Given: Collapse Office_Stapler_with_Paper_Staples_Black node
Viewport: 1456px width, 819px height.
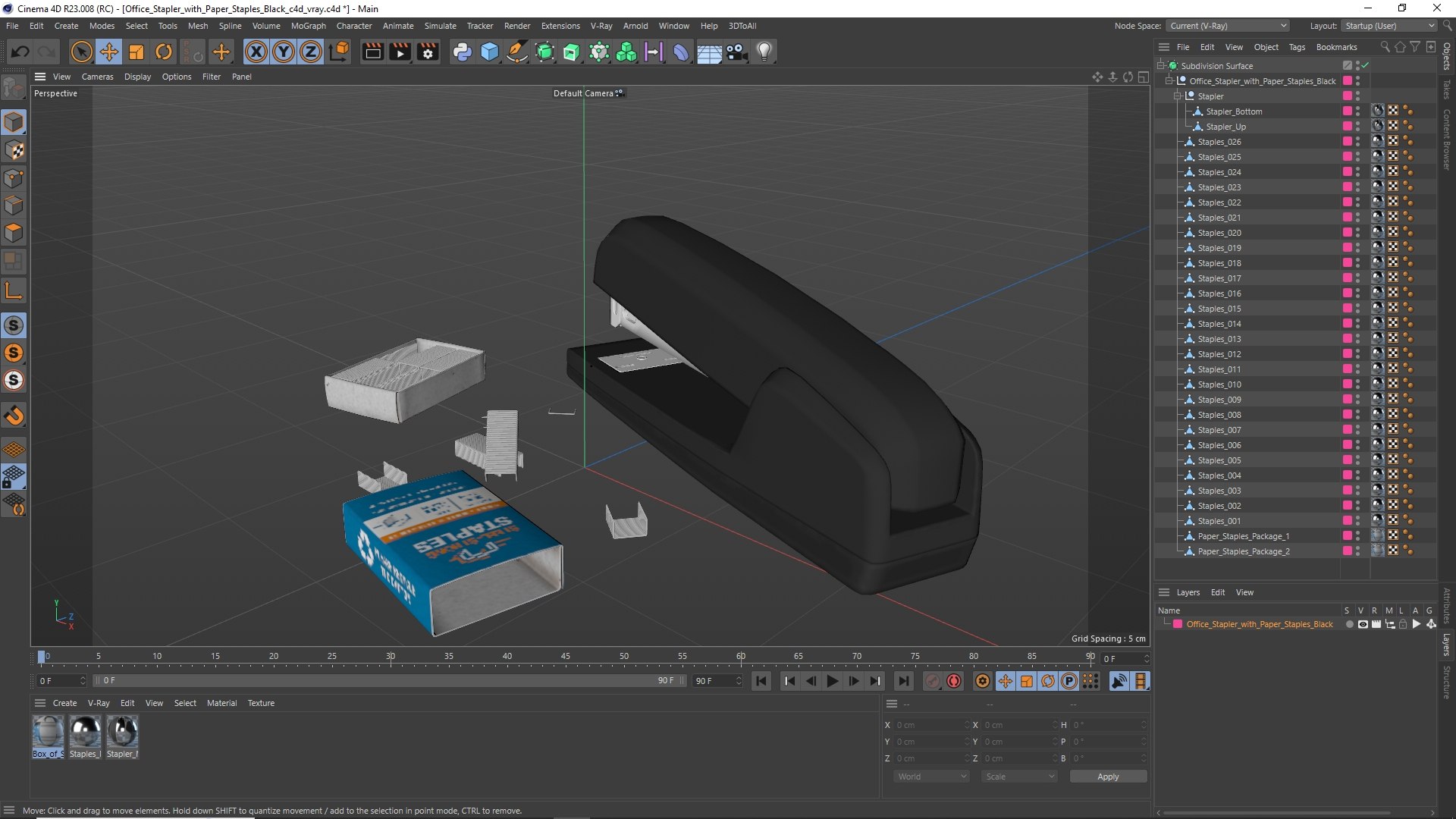Looking at the screenshot, I should [x=1169, y=81].
